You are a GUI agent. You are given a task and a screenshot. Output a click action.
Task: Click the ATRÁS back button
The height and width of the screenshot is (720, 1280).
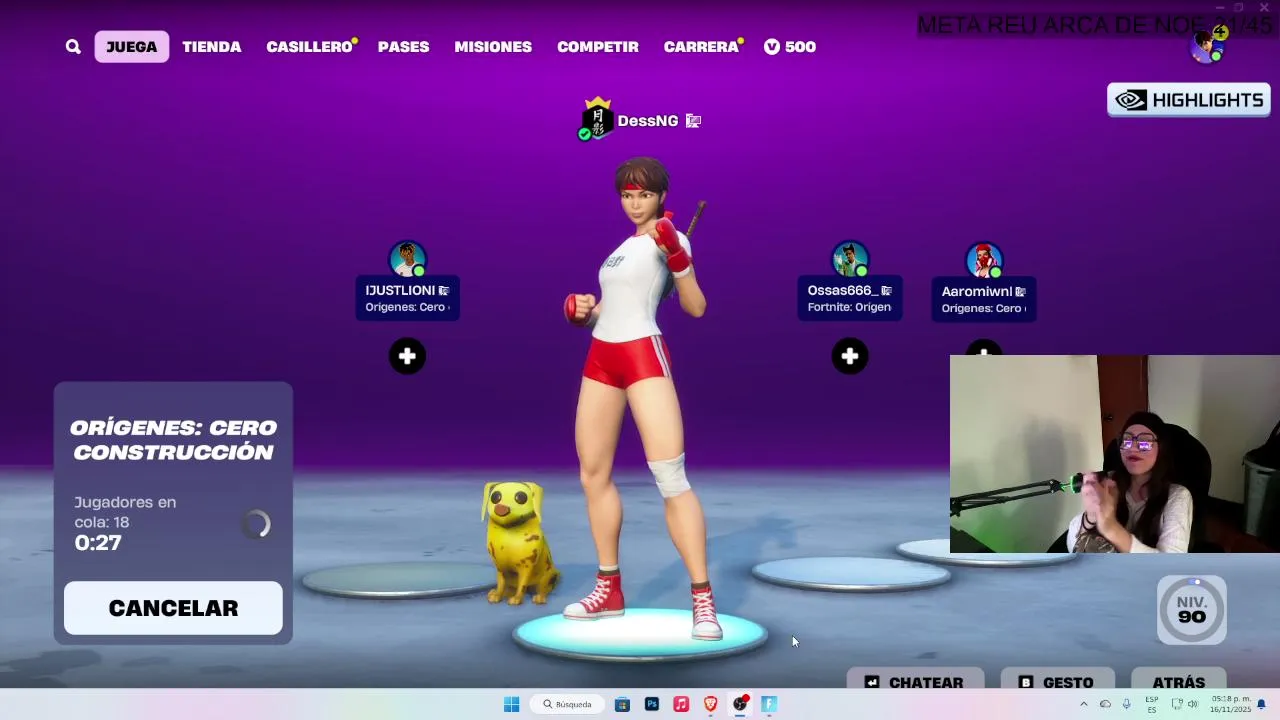[x=1178, y=681]
